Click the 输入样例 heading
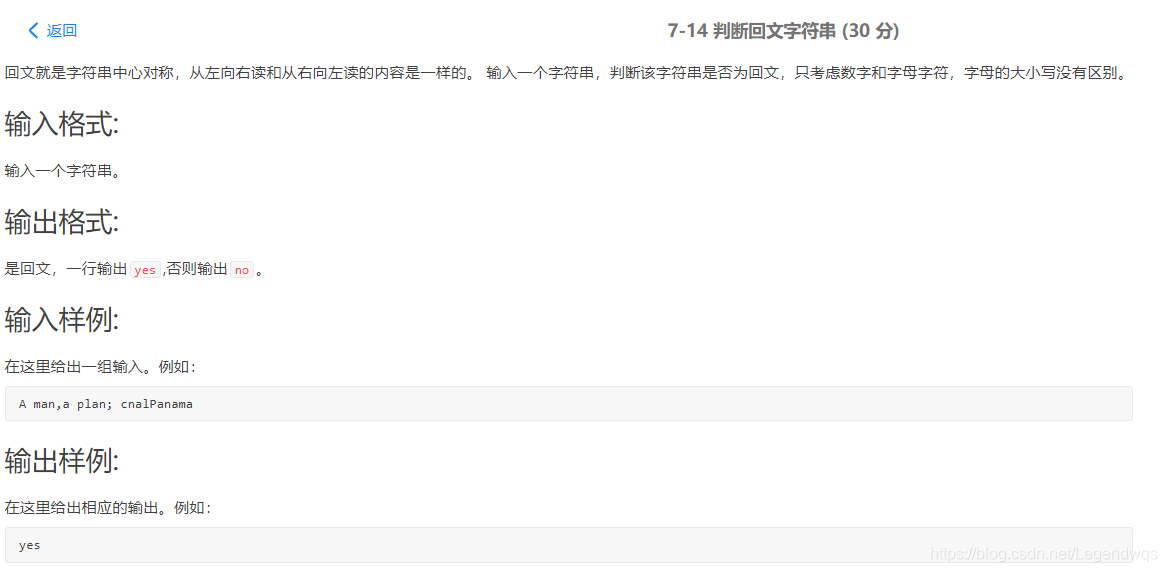Viewport: 1167px width, 572px height. pyautogui.click(x=62, y=320)
